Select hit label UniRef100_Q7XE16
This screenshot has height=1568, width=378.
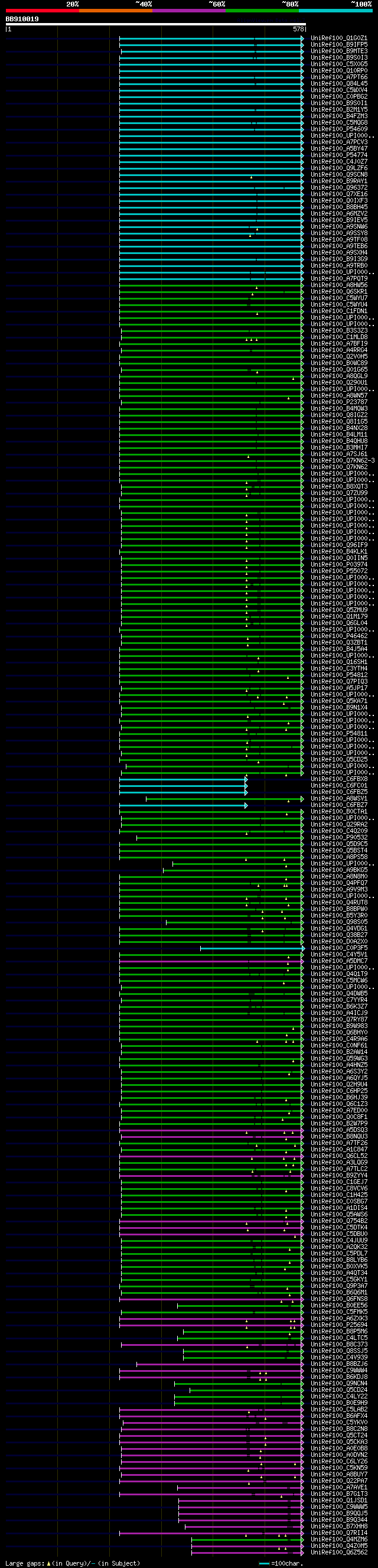click(339, 194)
